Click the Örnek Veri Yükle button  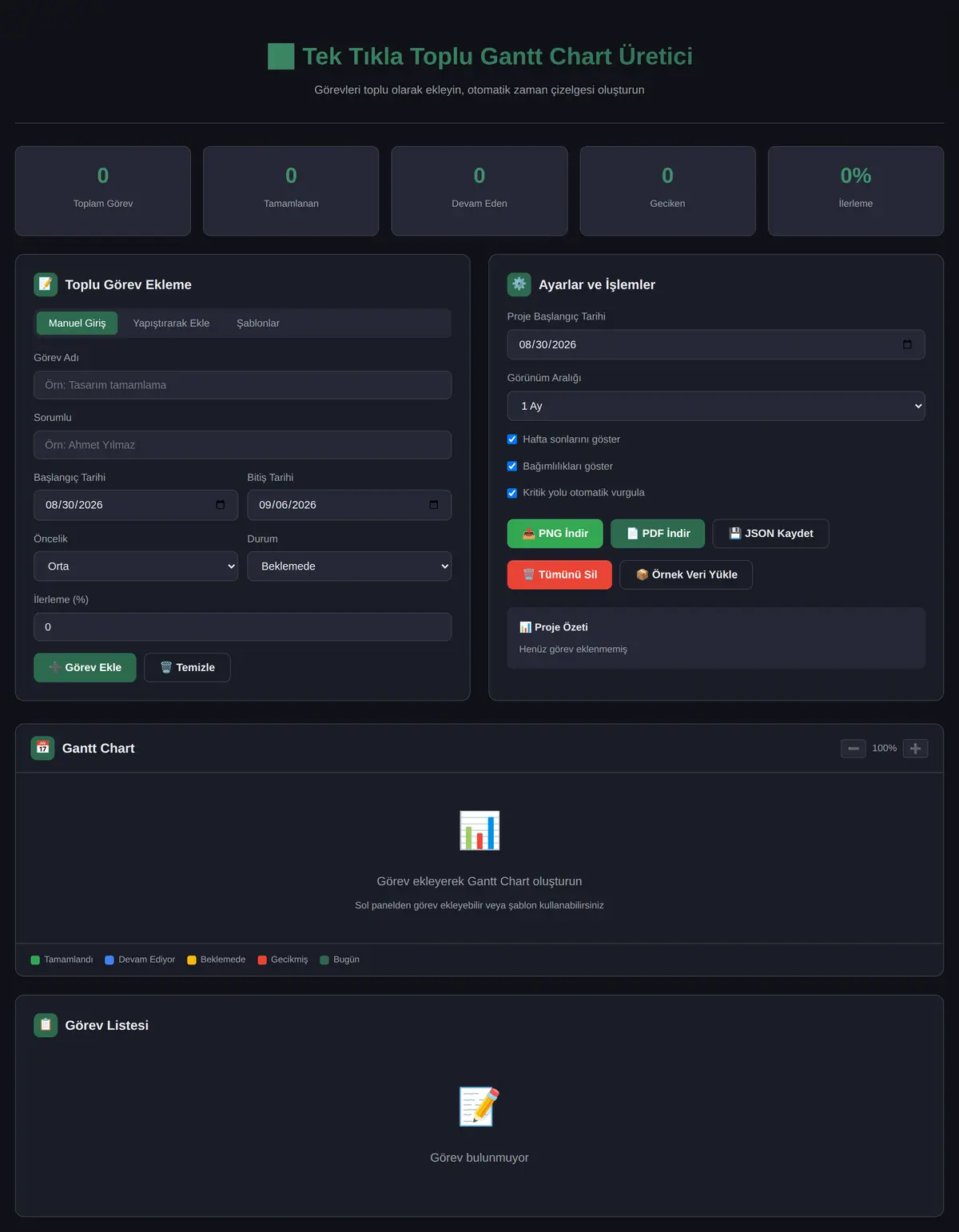pos(686,574)
